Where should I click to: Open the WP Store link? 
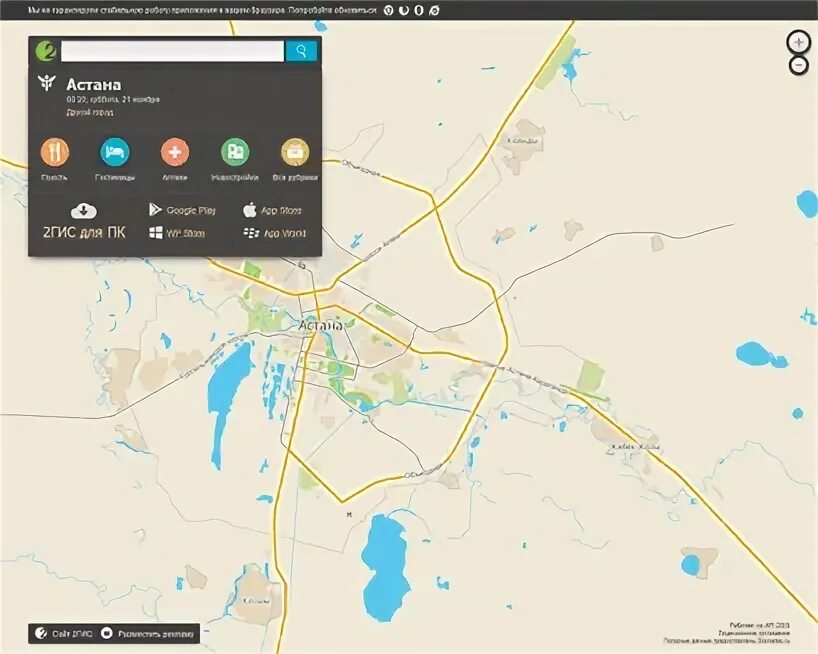(x=177, y=233)
